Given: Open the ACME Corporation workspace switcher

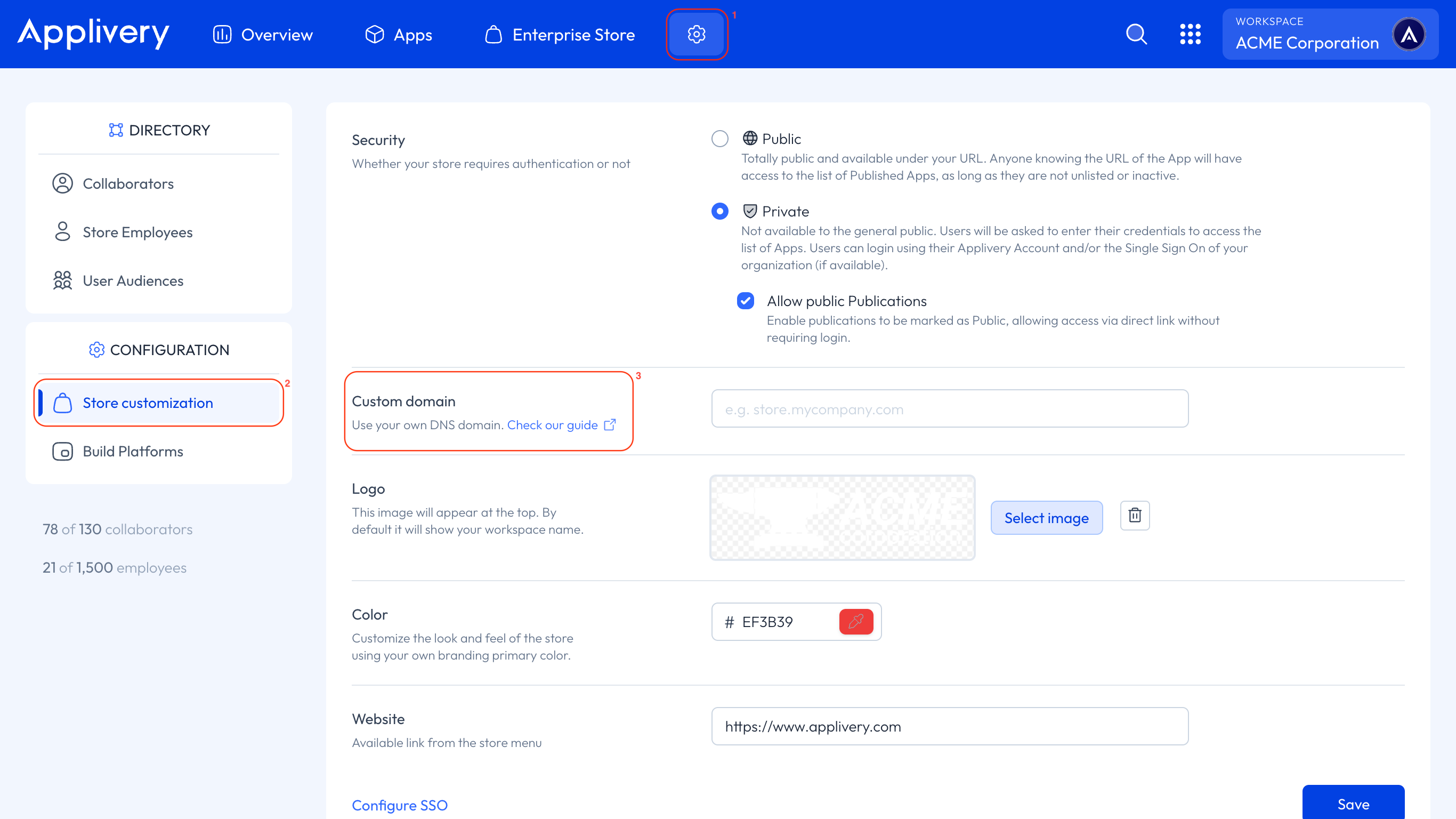Looking at the screenshot, I should coord(1307,34).
